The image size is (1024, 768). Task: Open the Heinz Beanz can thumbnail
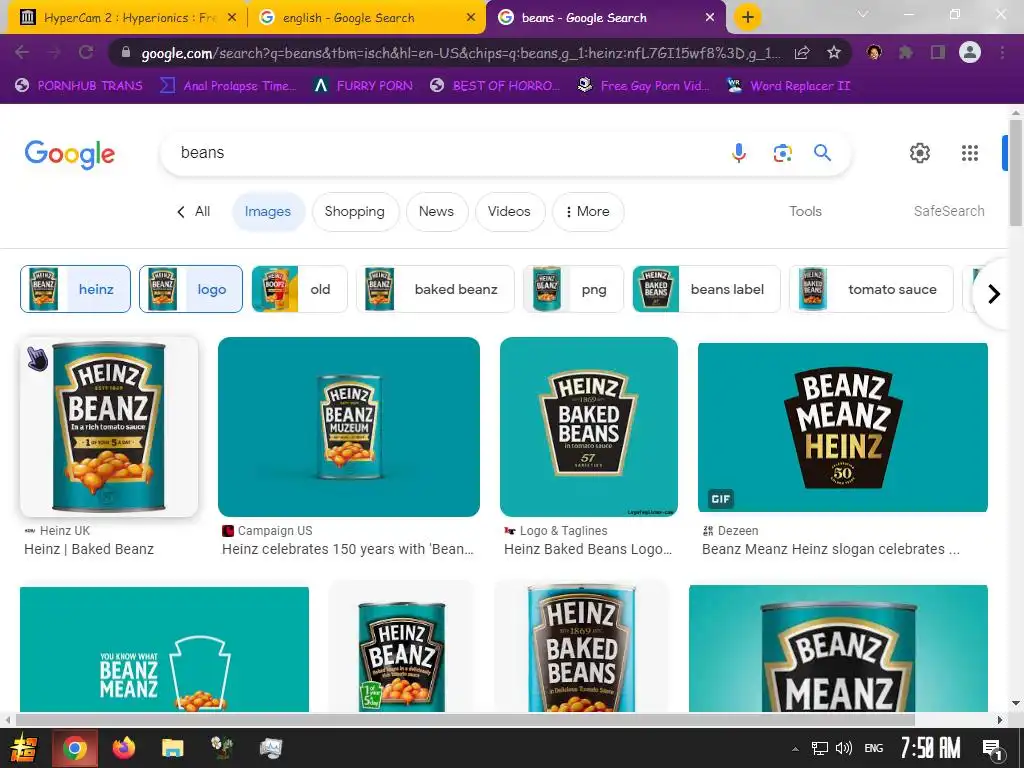coord(109,426)
